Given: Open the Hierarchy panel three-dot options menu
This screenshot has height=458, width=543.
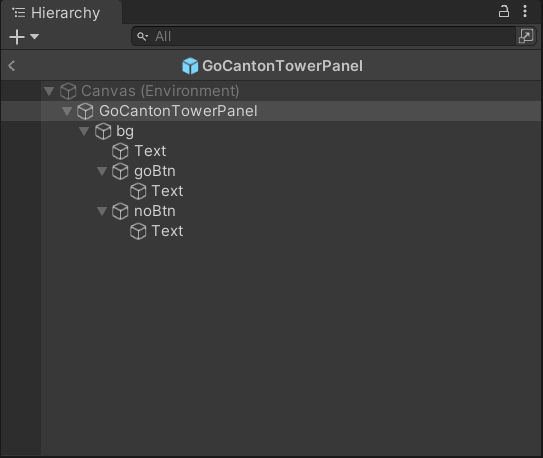Looking at the screenshot, I should point(525,11).
